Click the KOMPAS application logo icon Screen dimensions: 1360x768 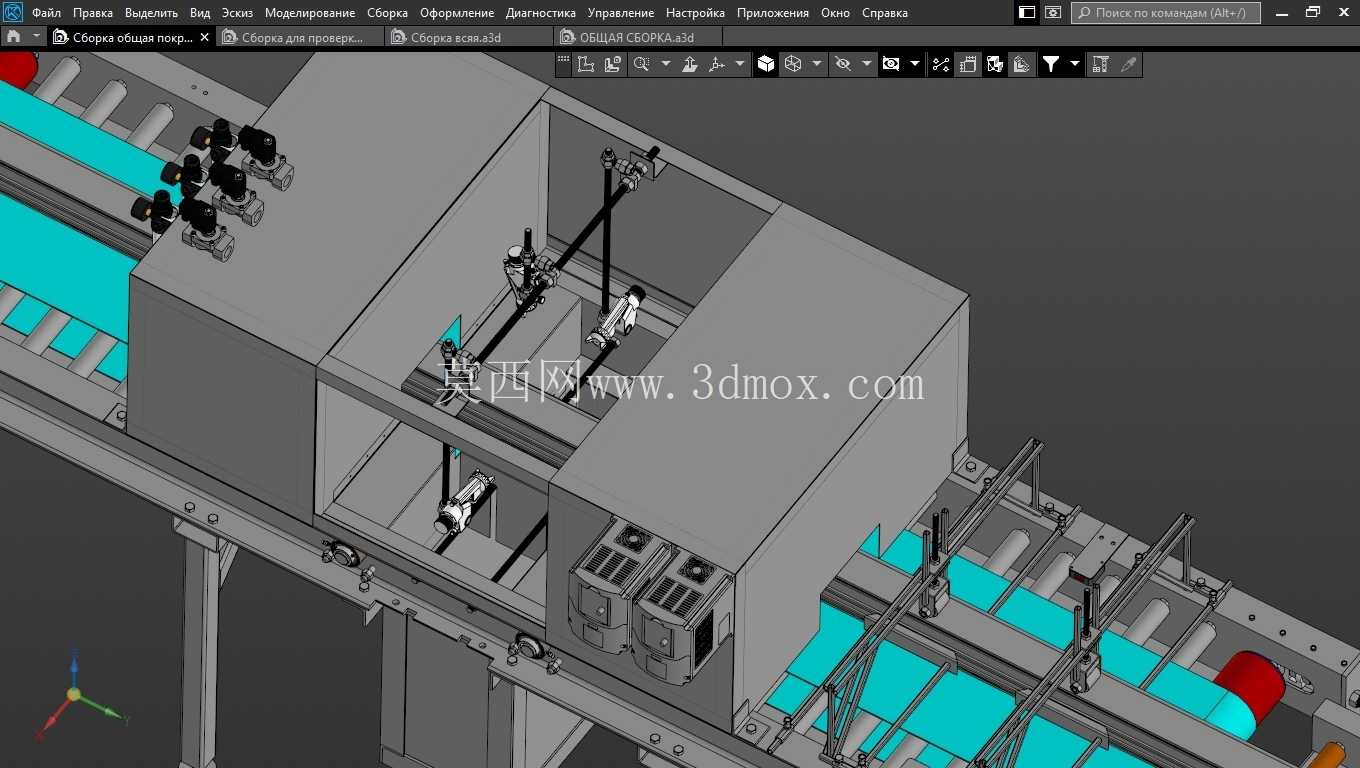(13, 13)
